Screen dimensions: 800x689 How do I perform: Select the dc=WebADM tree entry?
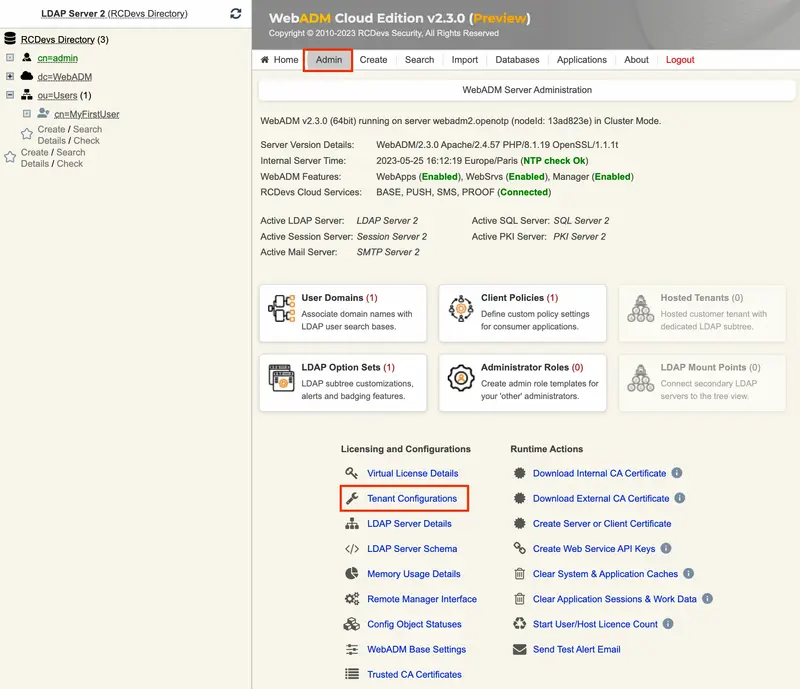(65, 77)
